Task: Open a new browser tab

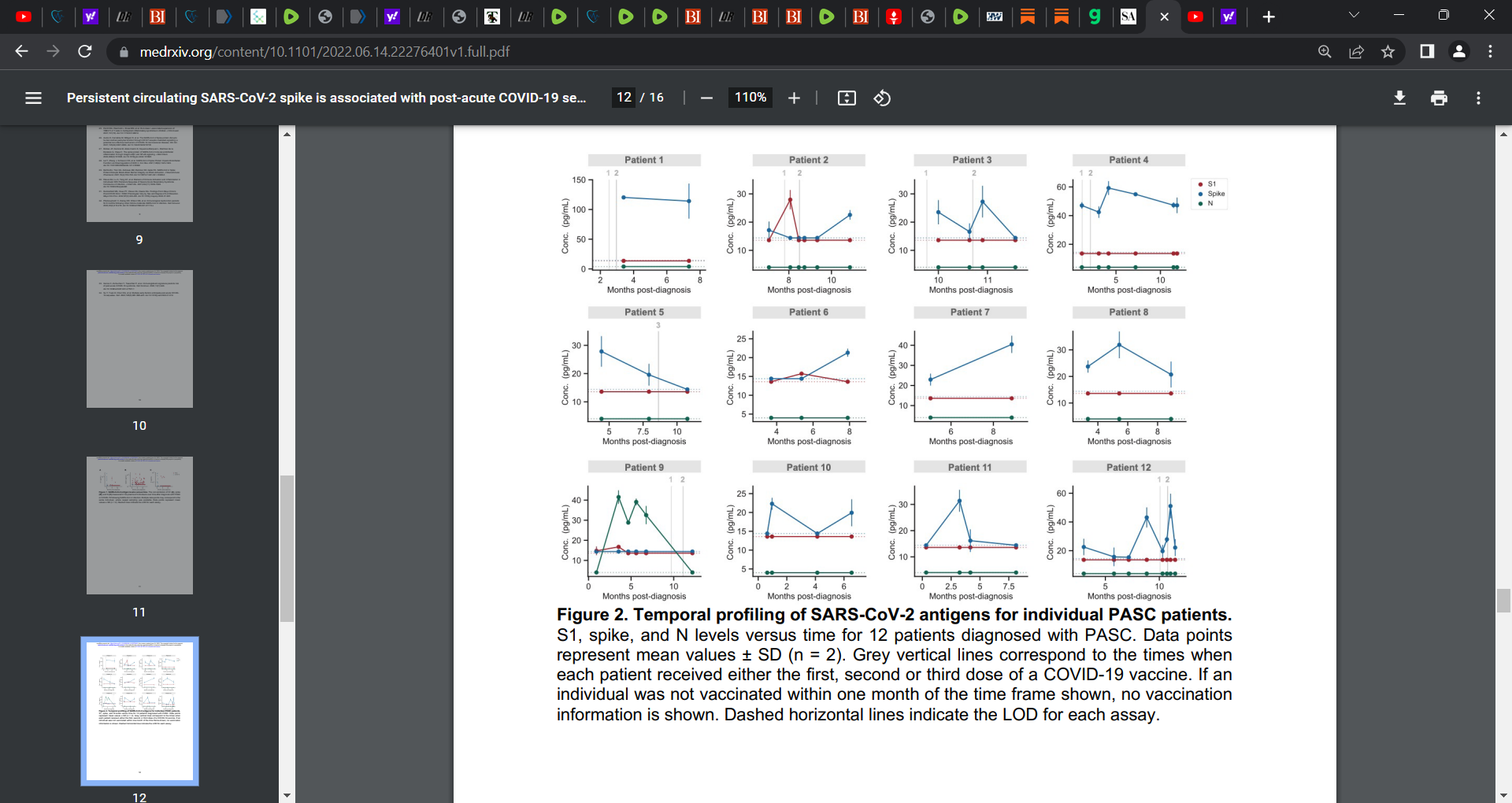Action: pos(1268,17)
